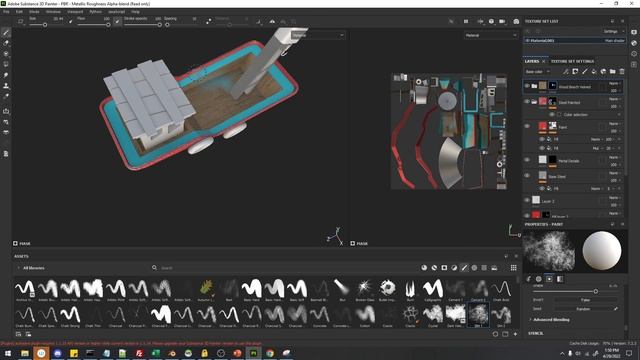Open the Settings dropdown in Texture Set List

click(613, 31)
